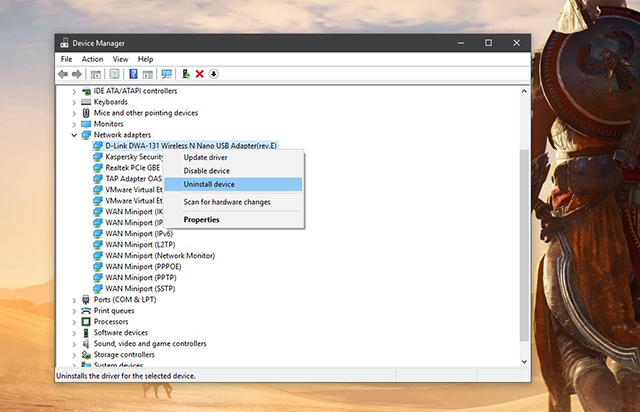The width and height of the screenshot is (640, 412).
Task: Select Update driver in context menu
Action: [x=205, y=157]
